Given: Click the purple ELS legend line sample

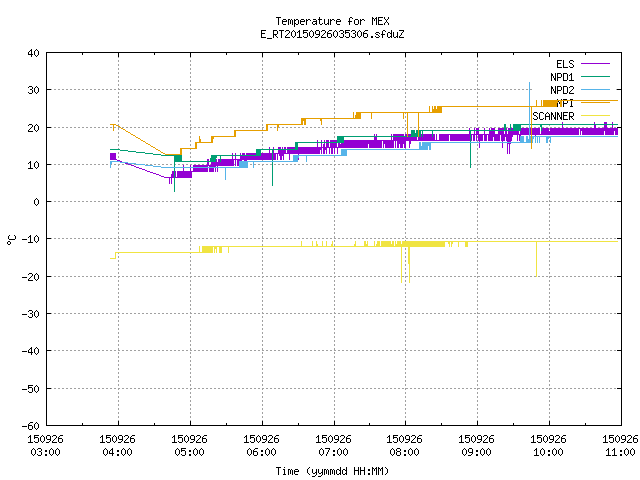Looking at the screenshot, I should [x=596, y=64].
